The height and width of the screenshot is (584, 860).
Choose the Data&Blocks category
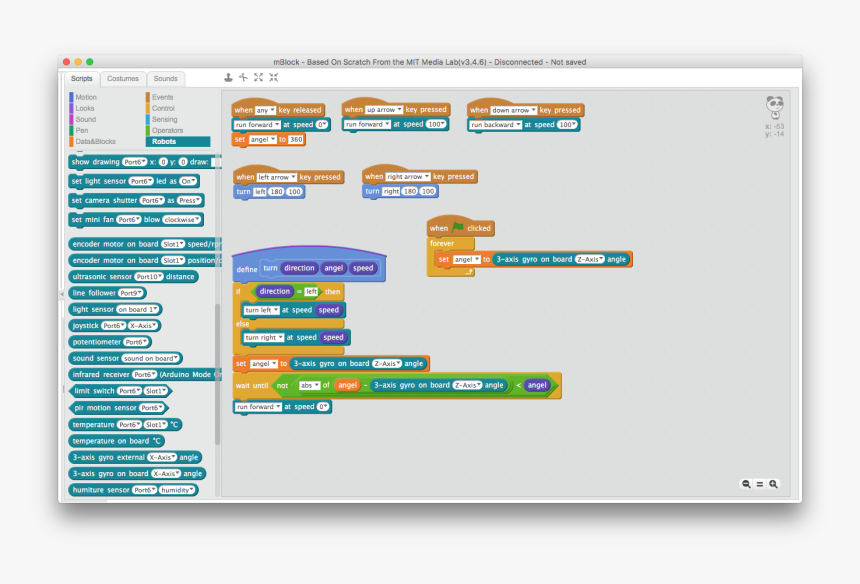click(95, 142)
